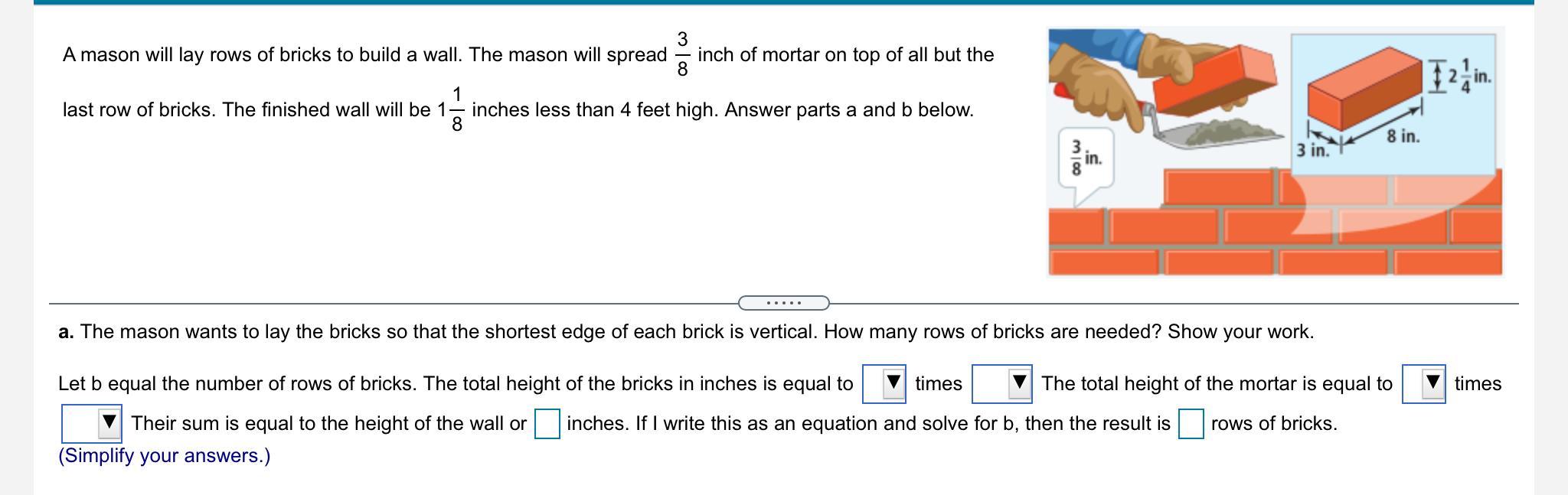
Task: Select the rows of bricks answer box
Action: click(x=1191, y=424)
